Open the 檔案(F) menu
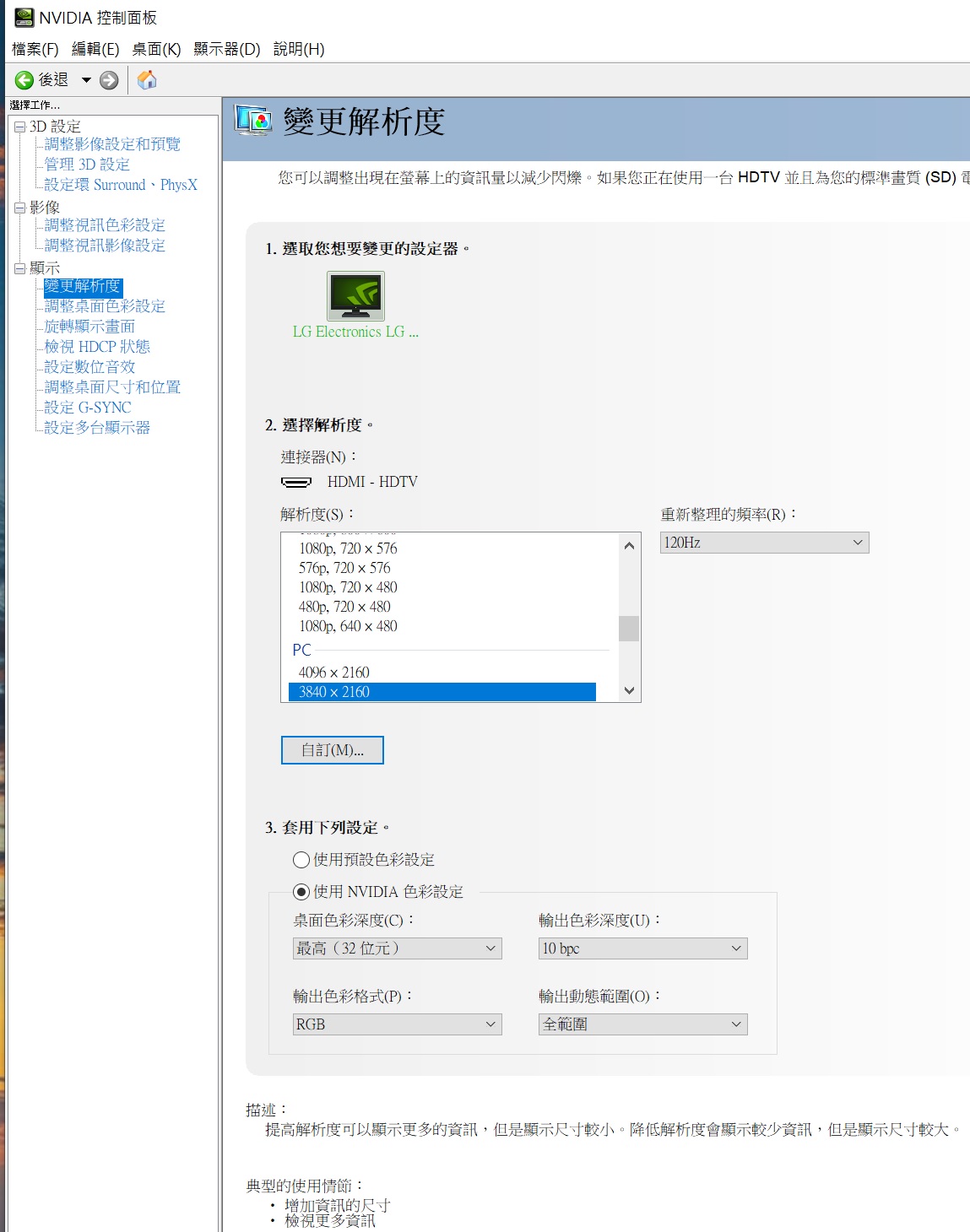Viewport: 970px width, 1232px height. (x=35, y=49)
